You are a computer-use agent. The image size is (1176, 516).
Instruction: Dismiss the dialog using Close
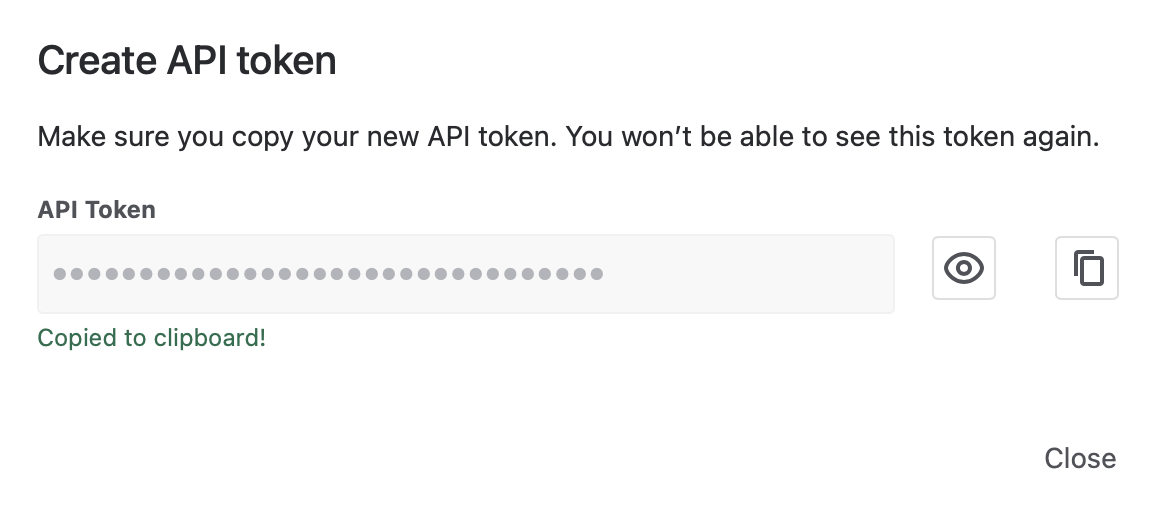click(1080, 458)
